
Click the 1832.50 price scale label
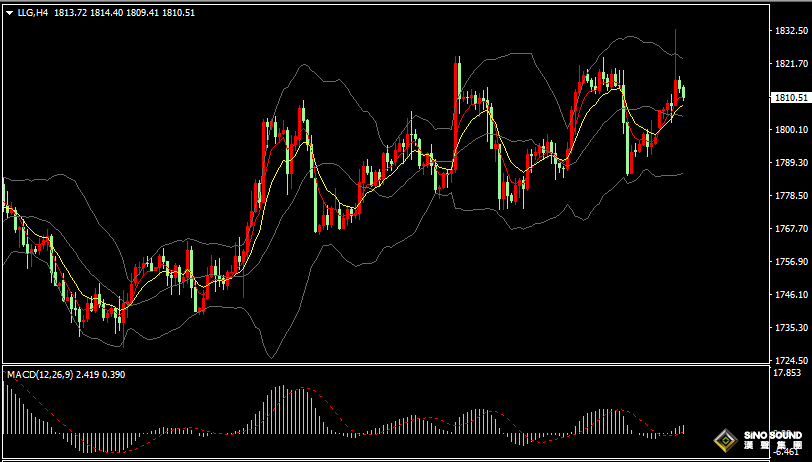(x=791, y=31)
